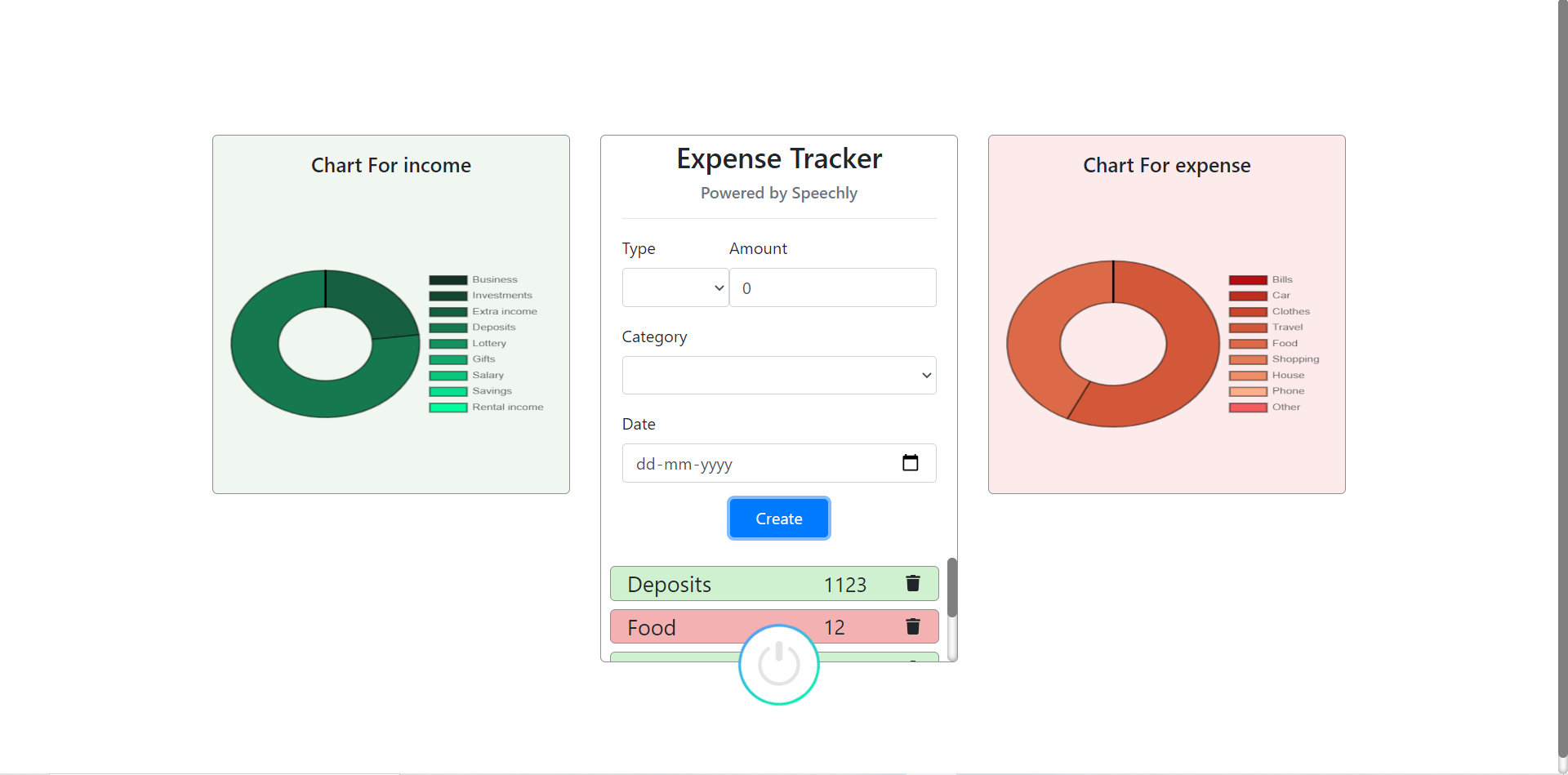
Task: Toggle Clothes legend swatch
Action: coord(1248,312)
